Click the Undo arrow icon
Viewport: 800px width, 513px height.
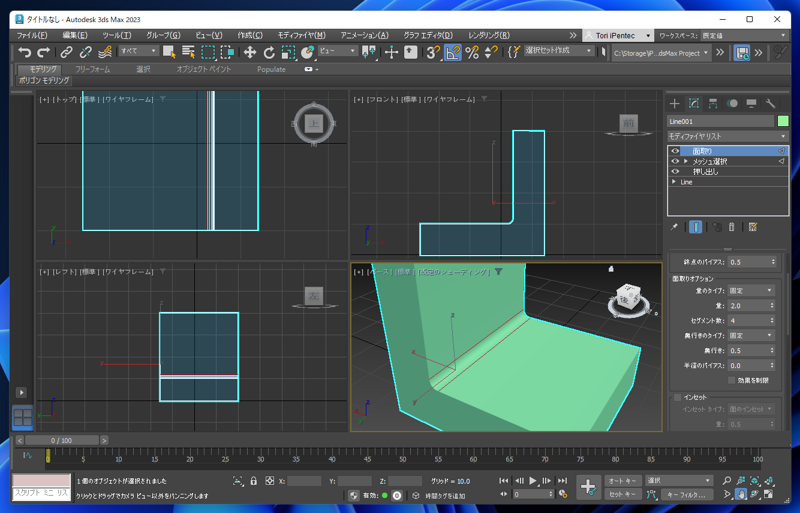coord(24,52)
